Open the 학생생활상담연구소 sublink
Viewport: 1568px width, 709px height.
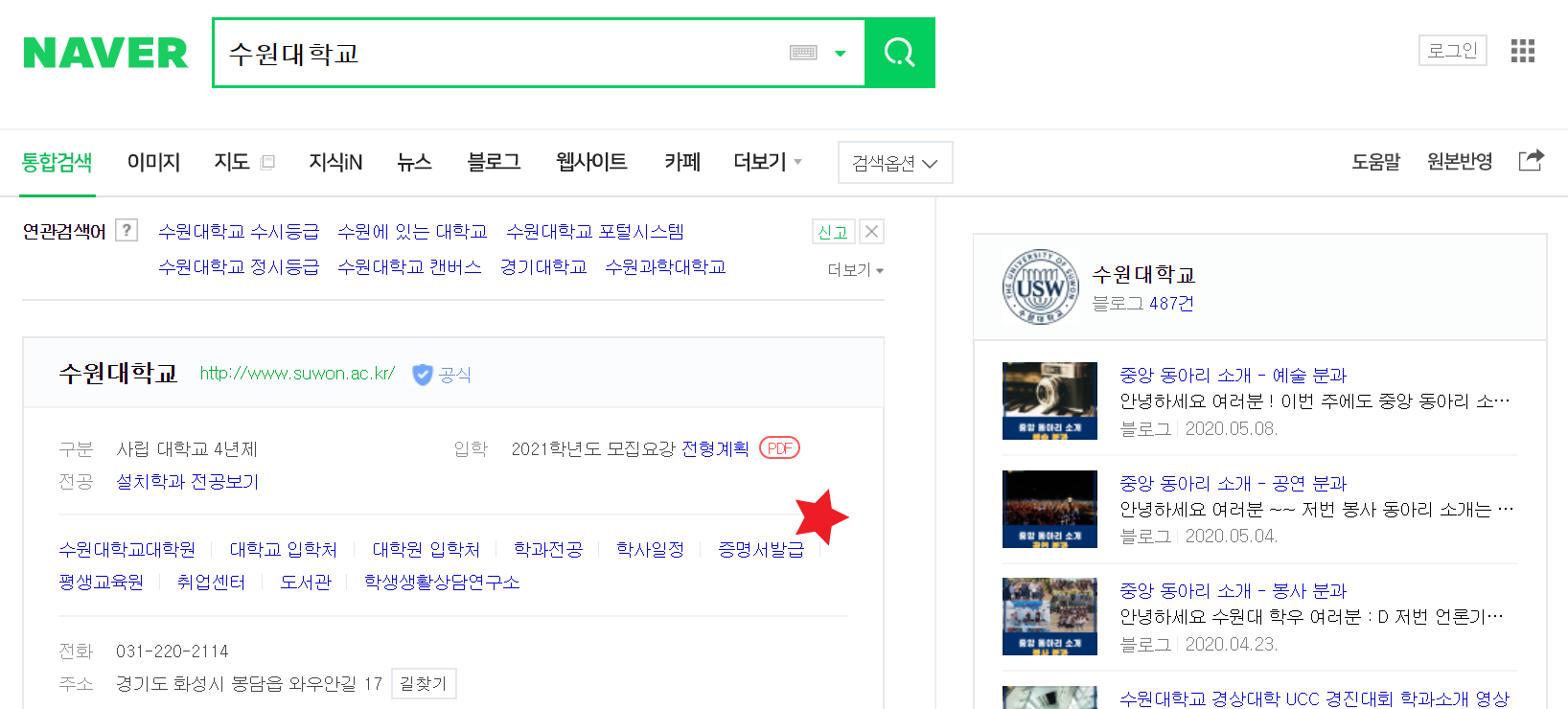(x=442, y=582)
